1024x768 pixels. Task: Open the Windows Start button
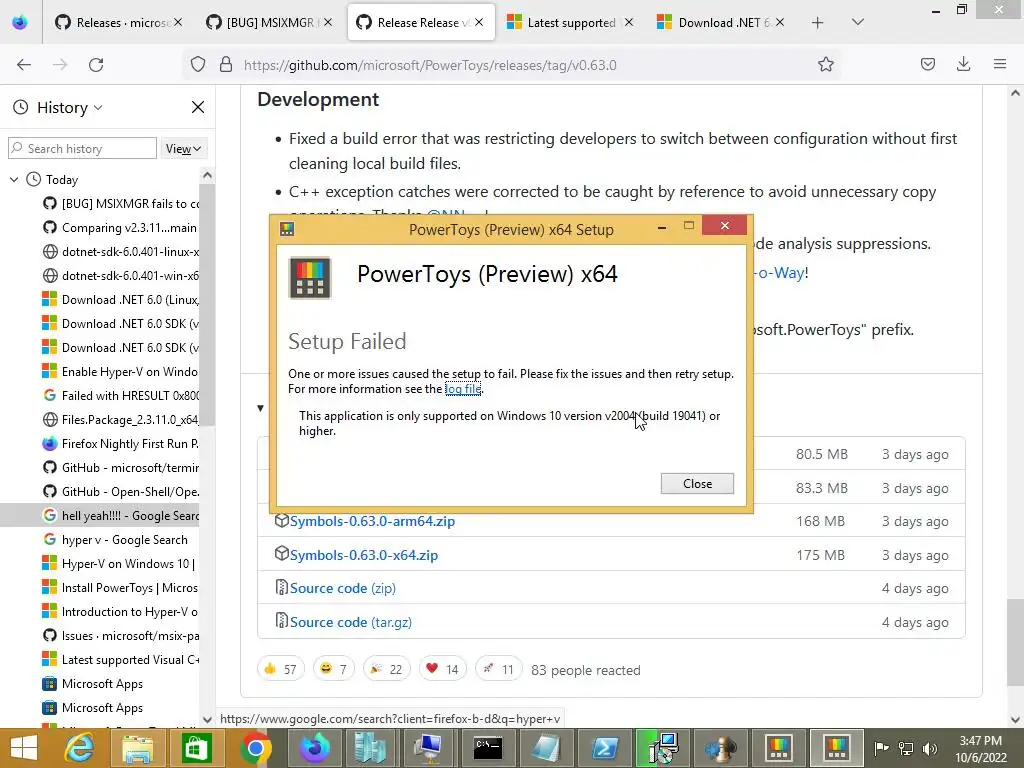(x=24, y=748)
